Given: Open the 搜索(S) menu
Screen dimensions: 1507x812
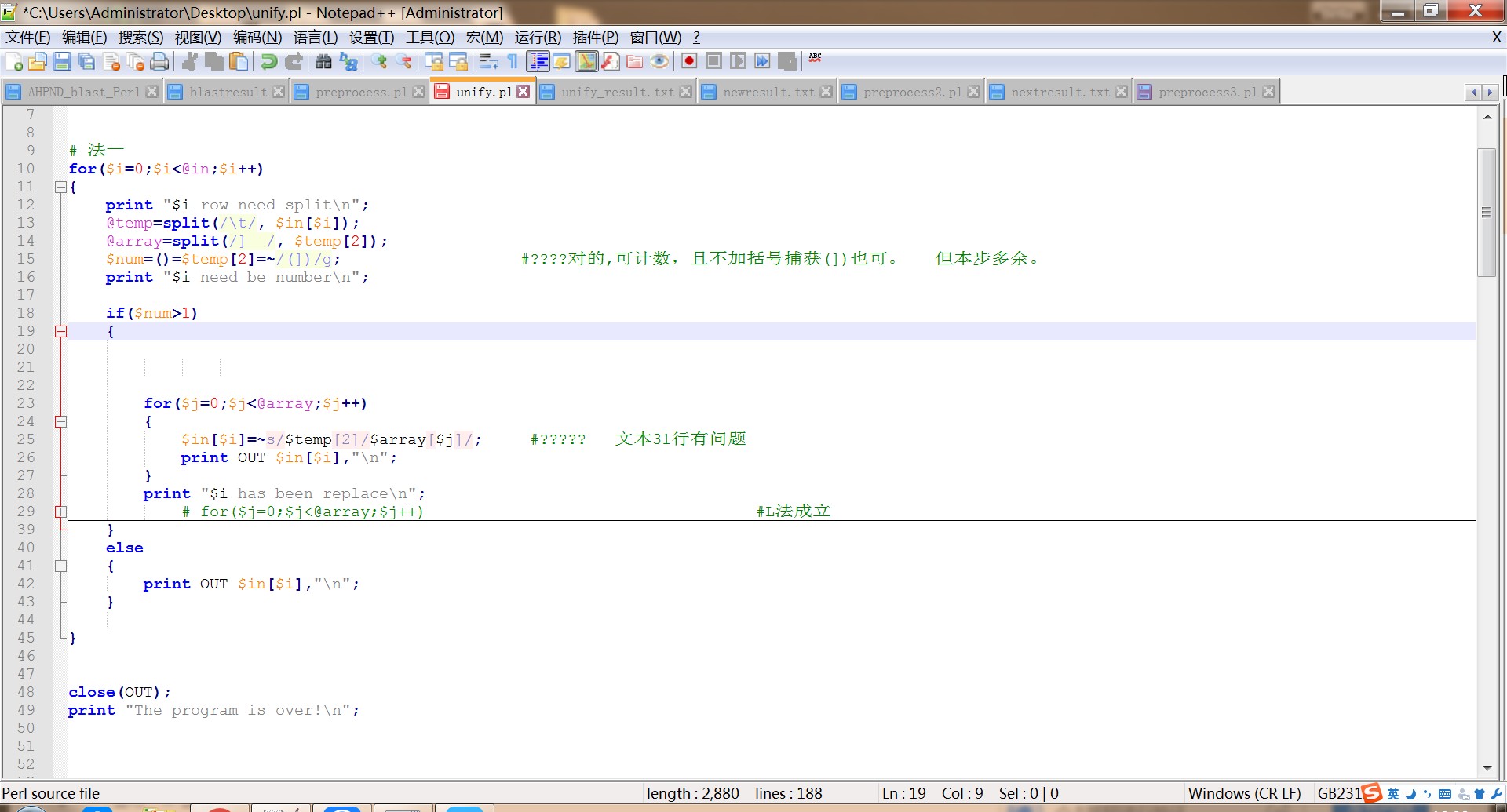Looking at the screenshot, I should (140, 37).
